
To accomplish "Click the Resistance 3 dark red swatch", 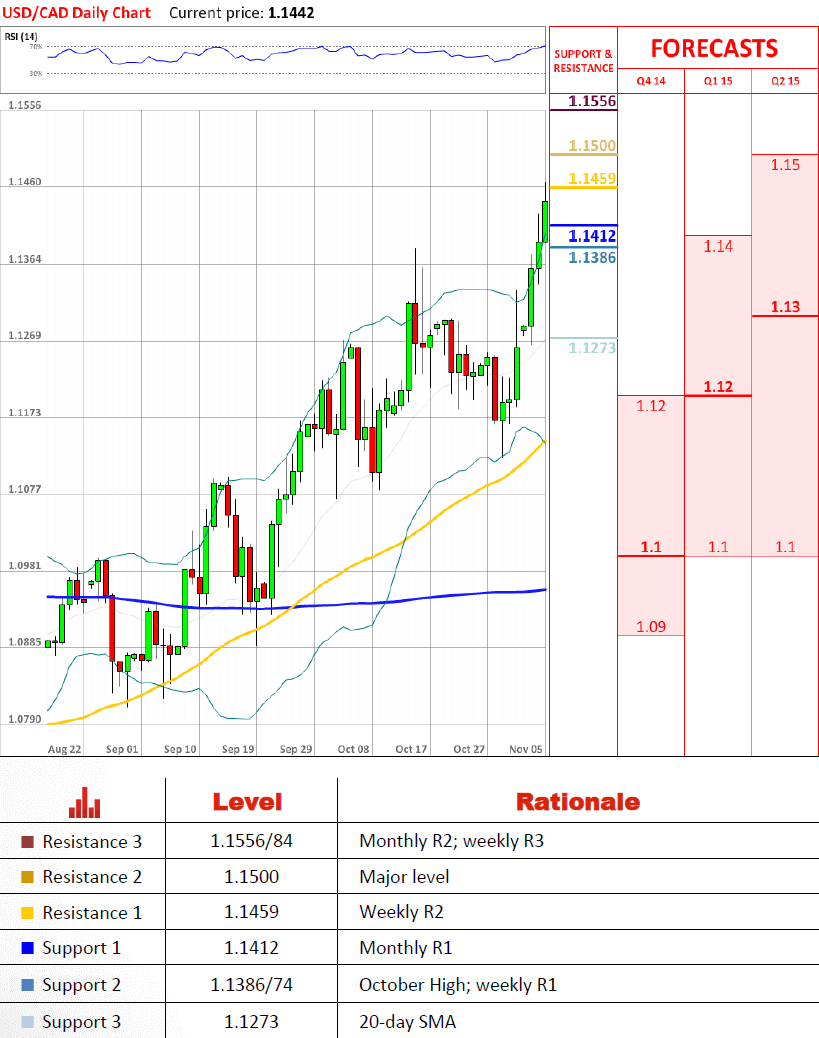I will [x=27, y=842].
